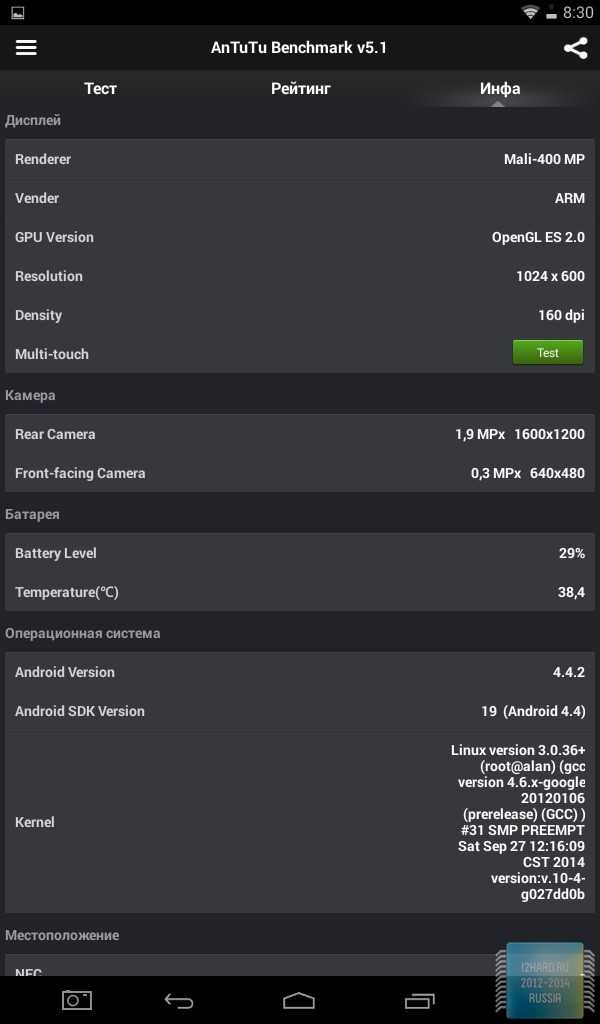Tap the picture notification icon in status bar
Viewport: 600px width, 1024px height.
click(x=18, y=12)
